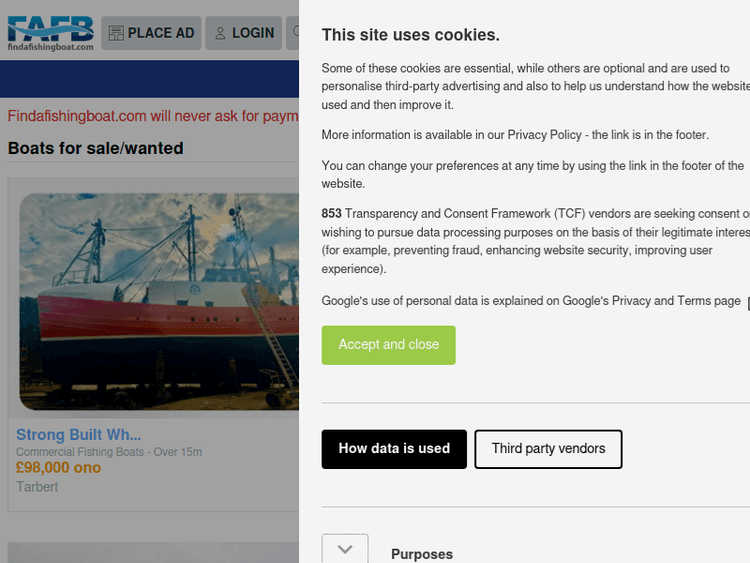Click the red fishing boat photo thumbnail

[160, 300]
